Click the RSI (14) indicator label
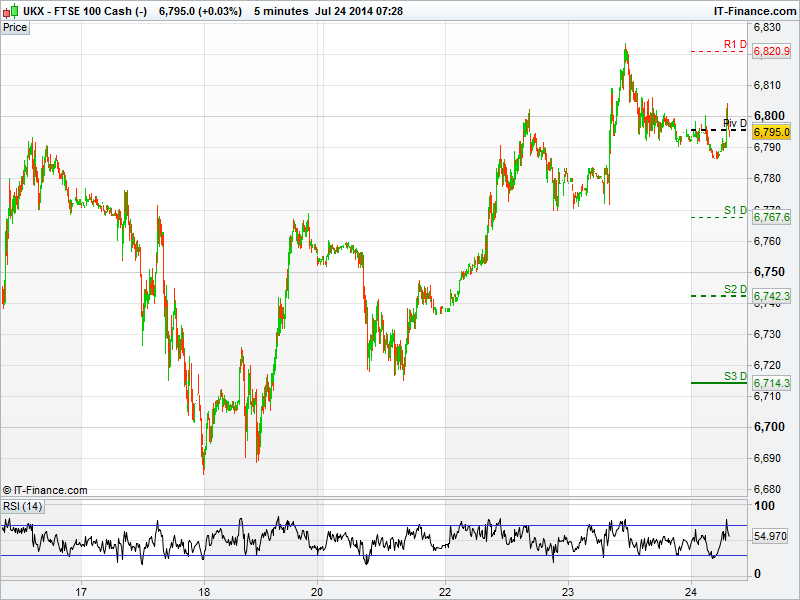The height and width of the screenshot is (600, 800). click(x=23, y=507)
